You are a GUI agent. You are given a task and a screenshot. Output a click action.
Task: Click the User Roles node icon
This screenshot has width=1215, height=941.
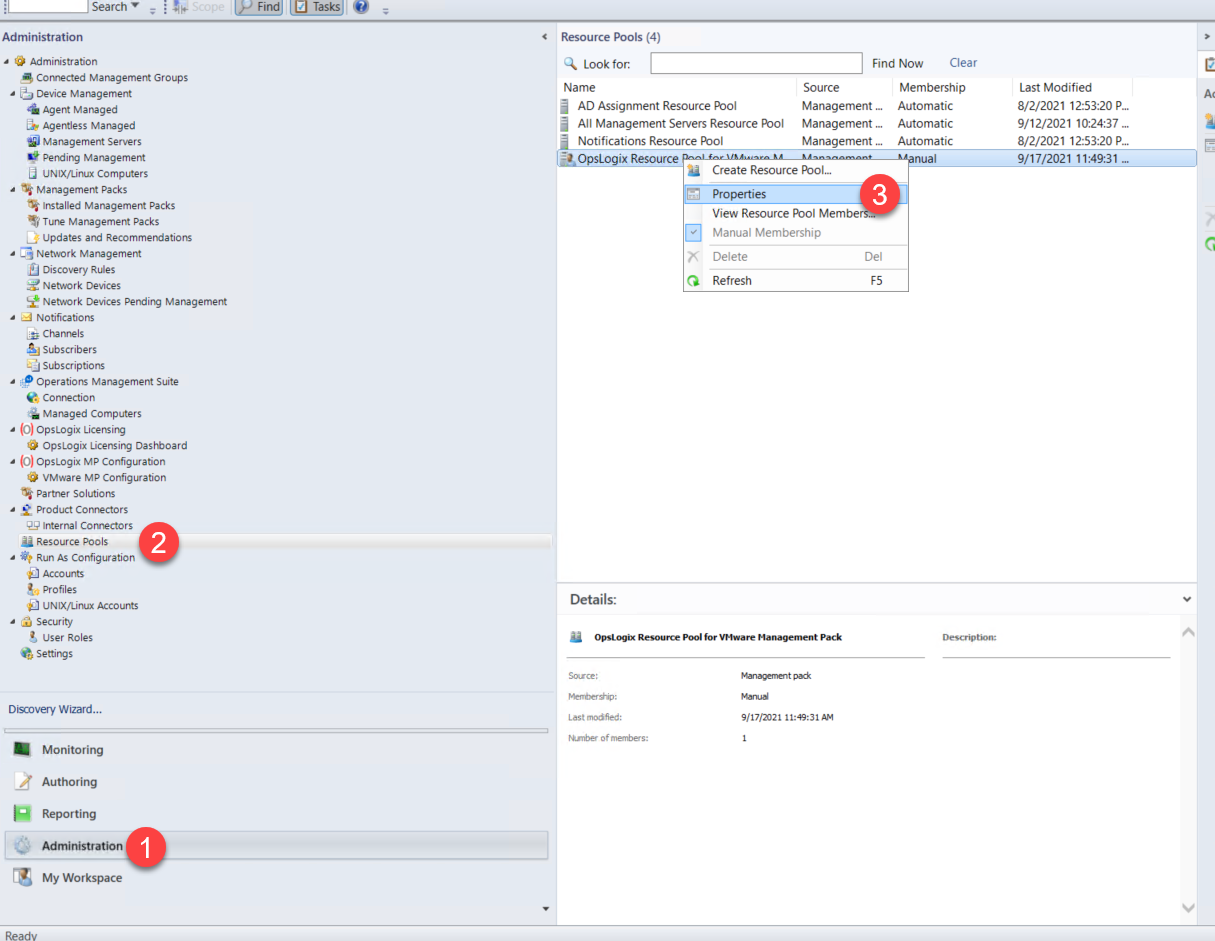click(x=34, y=638)
